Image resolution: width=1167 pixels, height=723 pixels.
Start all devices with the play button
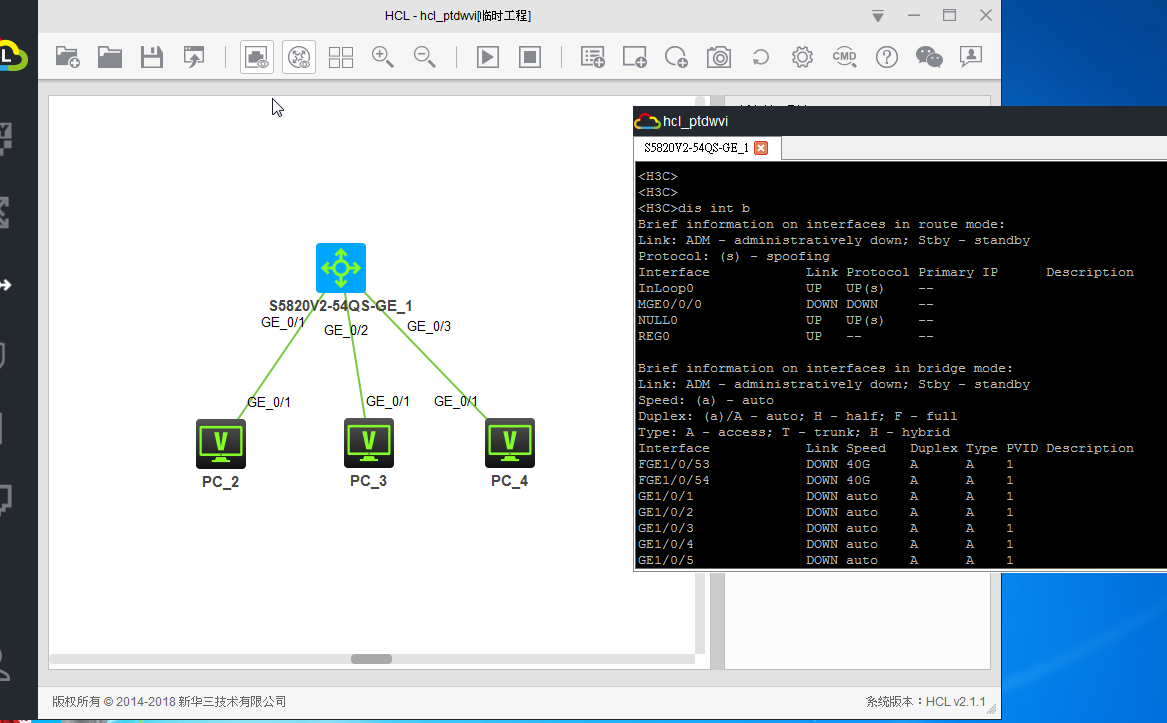pos(488,57)
